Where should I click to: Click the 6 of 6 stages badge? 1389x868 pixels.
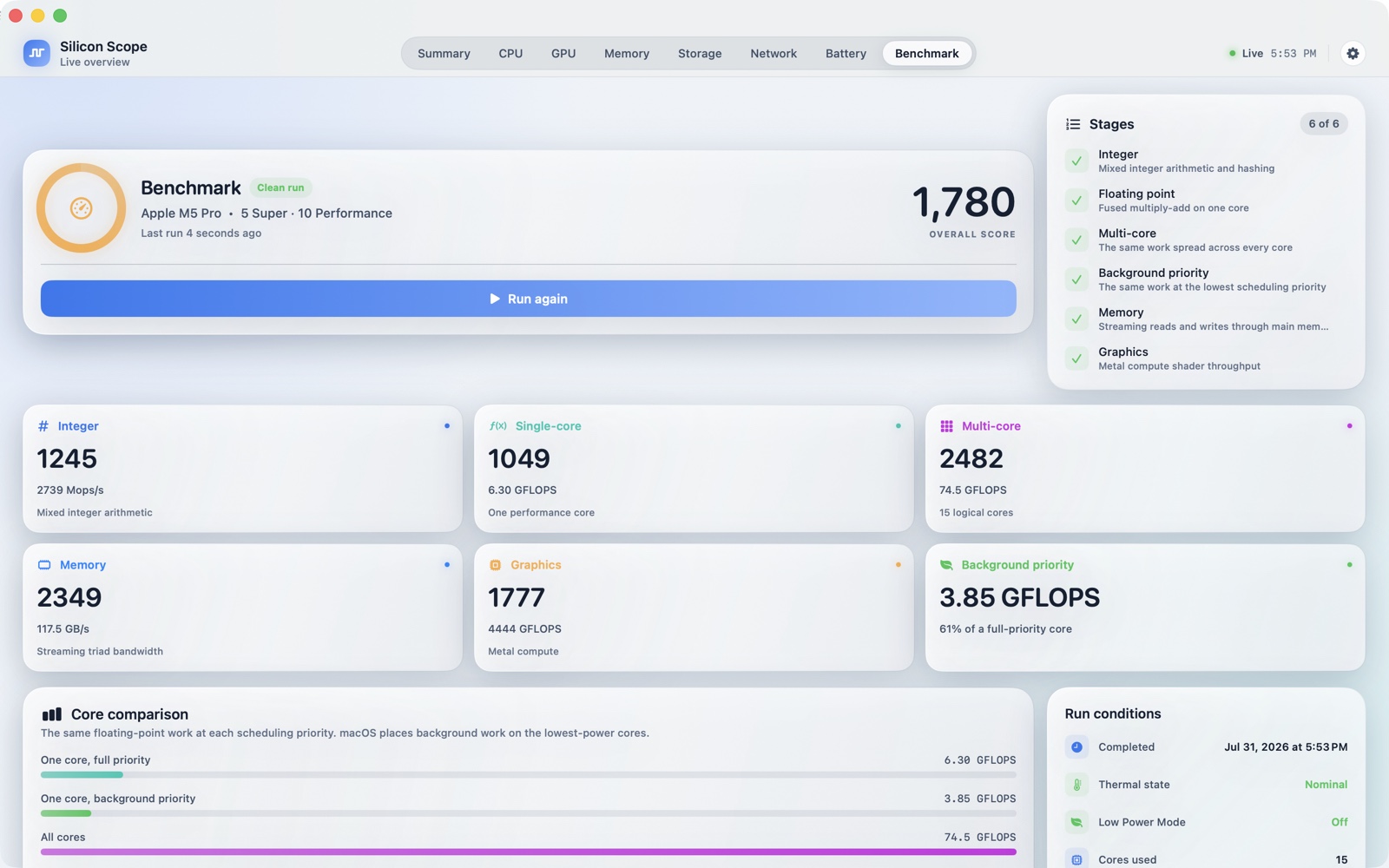1324,124
